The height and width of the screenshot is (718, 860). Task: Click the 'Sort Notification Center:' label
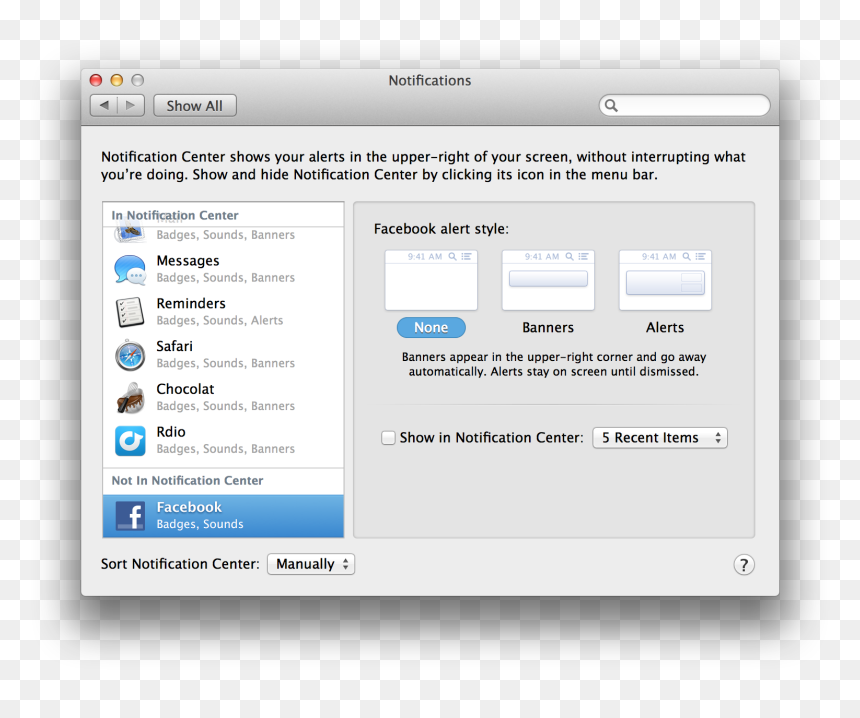180,564
